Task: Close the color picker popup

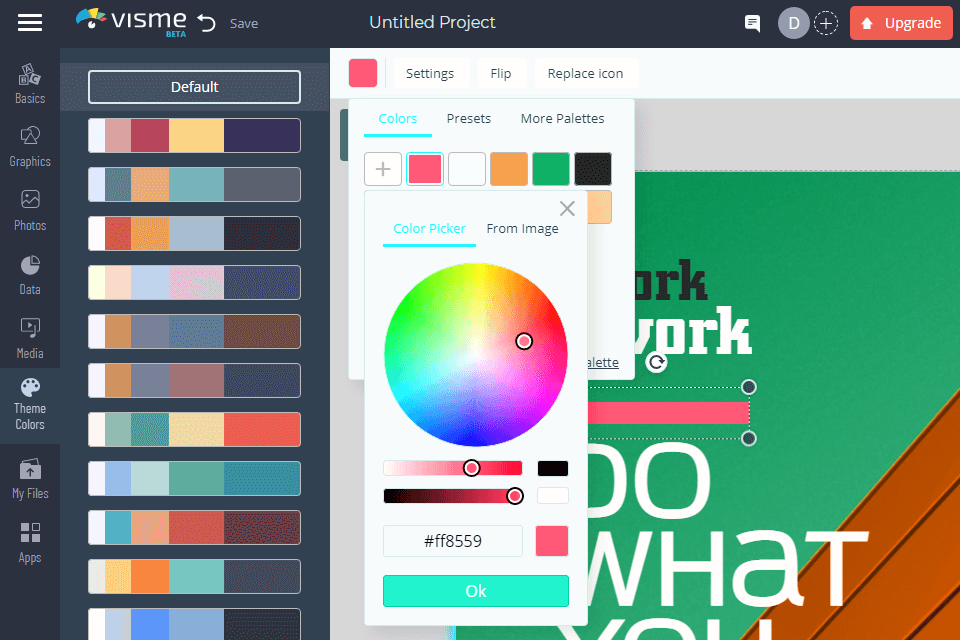Action: point(567,209)
